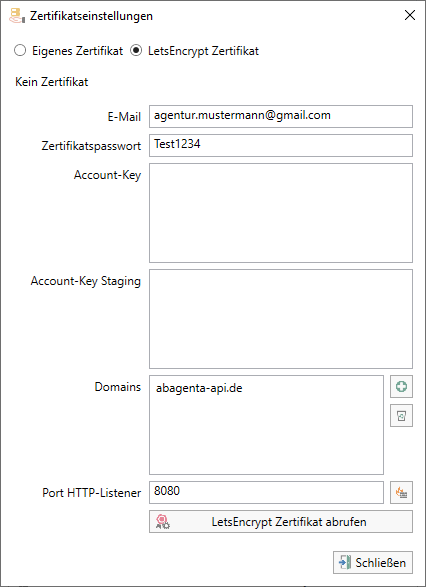Screen dimensions: 426x587
Task: Click the Domains label
Action: click(118, 387)
